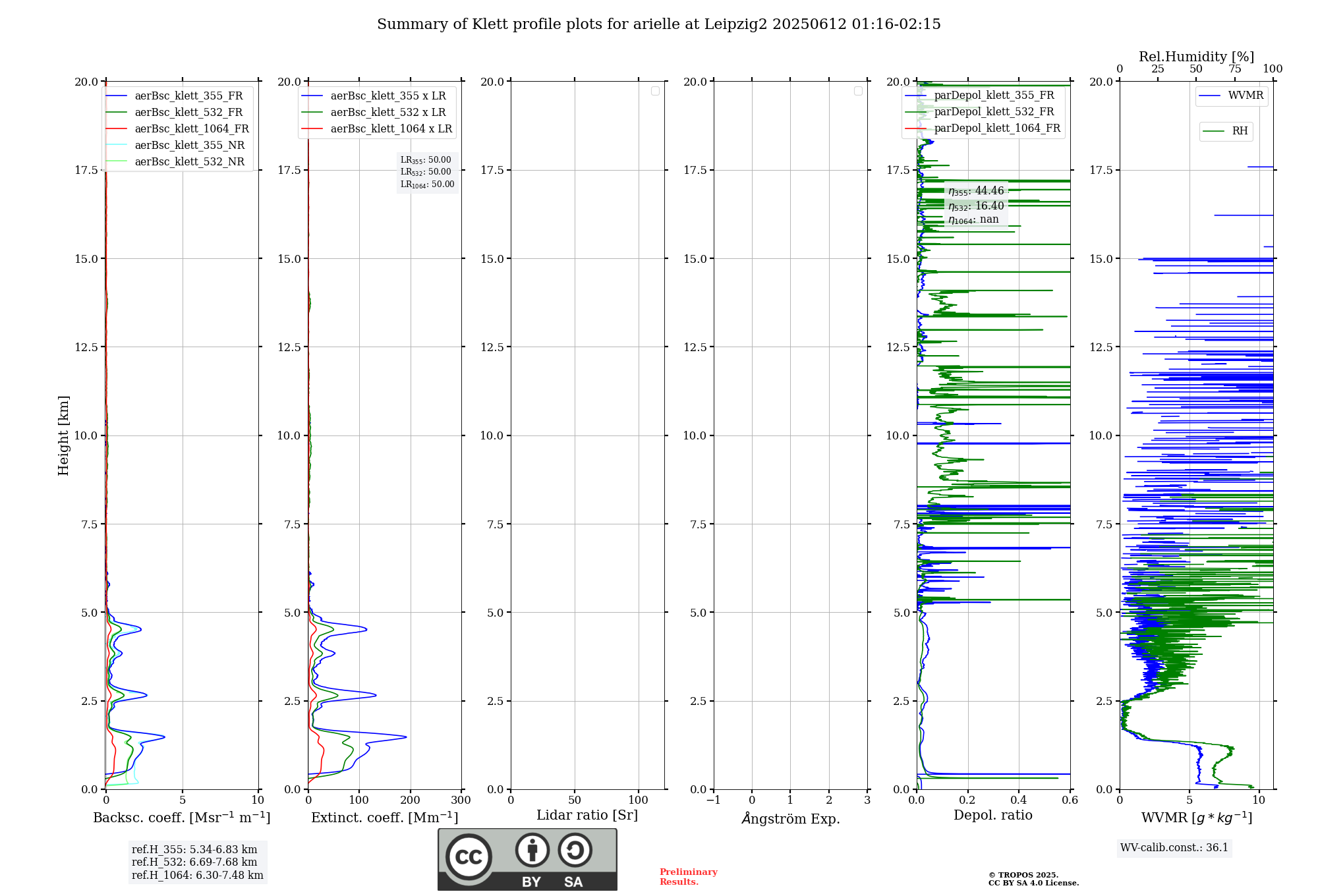Image resolution: width=1318 pixels, height=896 pixels.
Task: Click the 'WV-calib.const.: 36.1' label
Action: pyautogui.click(x=1174, y=848)
